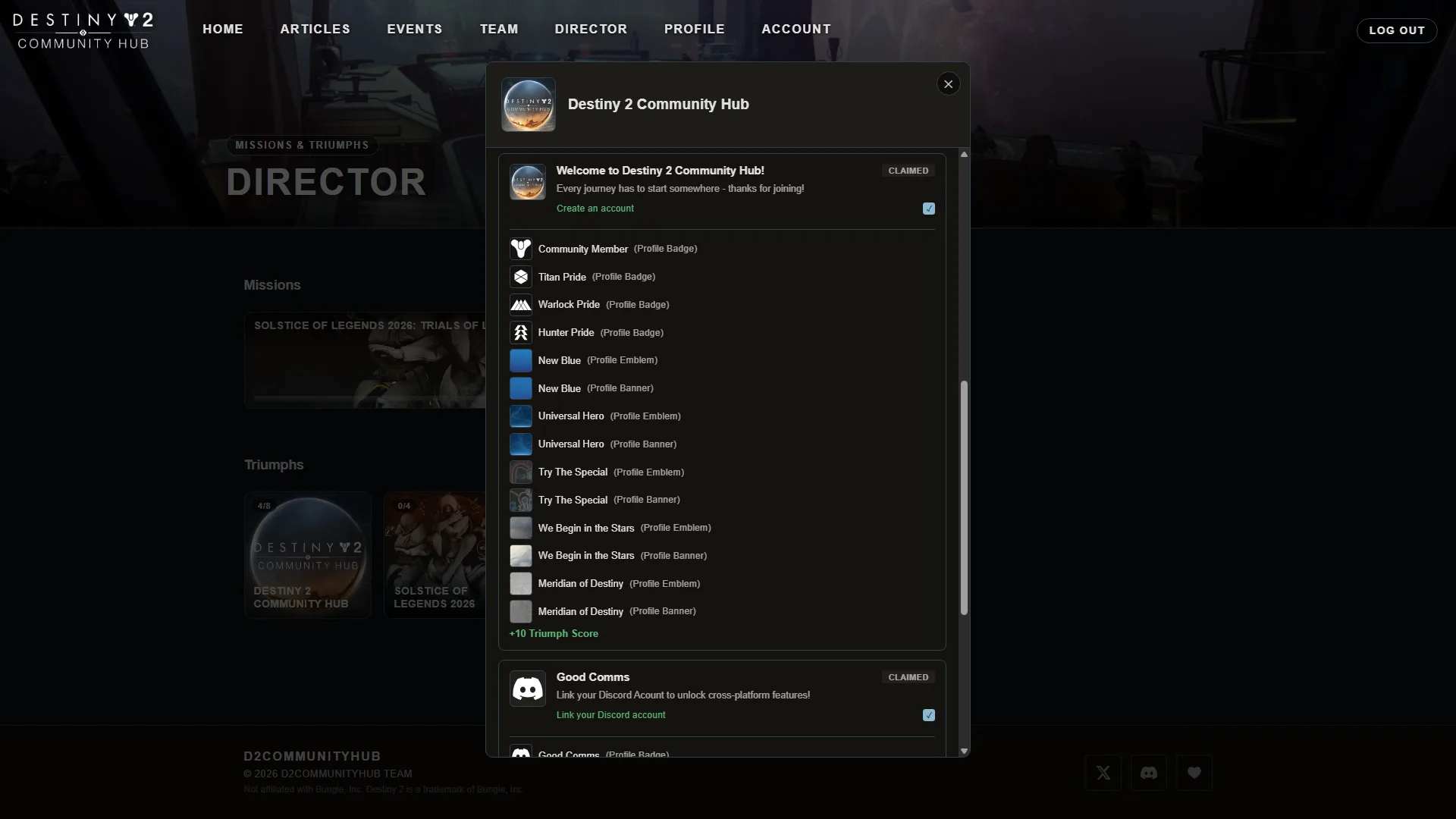Click the Missions section heading
This screenshot has height=819, width=1456.
point(272,285)
